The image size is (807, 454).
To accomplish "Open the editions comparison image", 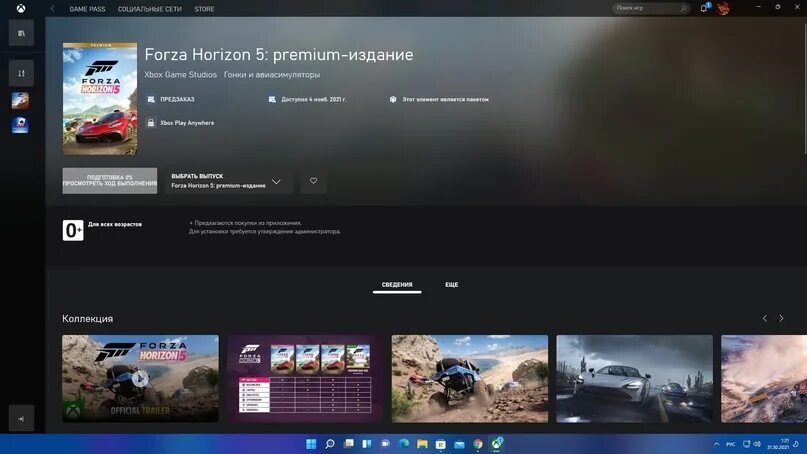I will (x=305, y=379).
